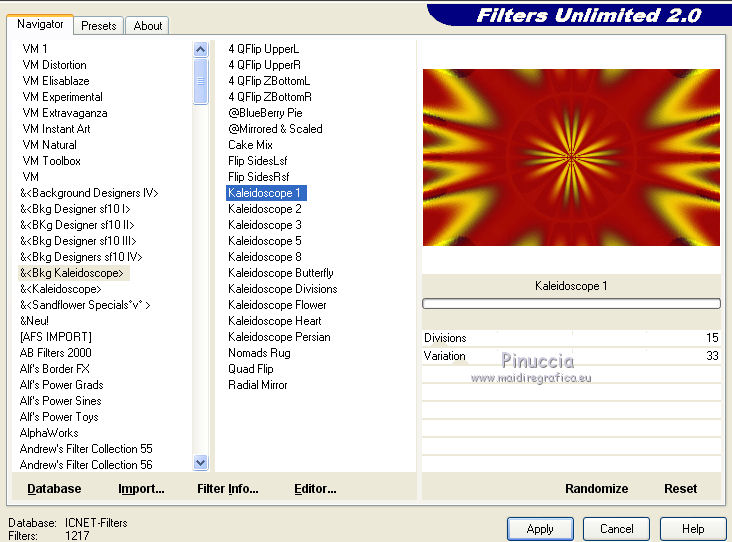Select Andrew's Filter Collection 55

click(86, 449)
